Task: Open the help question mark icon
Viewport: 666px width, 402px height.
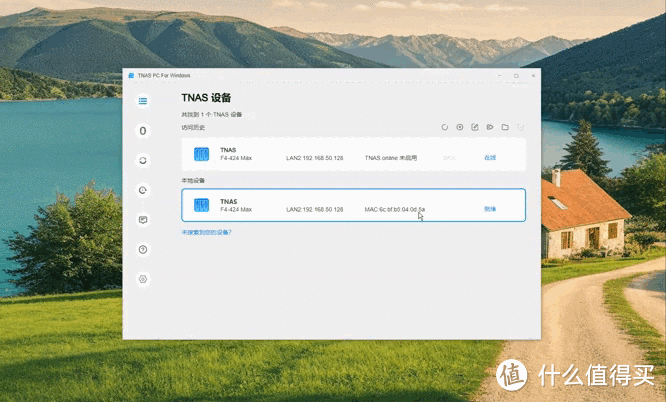Action: pos(143,249)
